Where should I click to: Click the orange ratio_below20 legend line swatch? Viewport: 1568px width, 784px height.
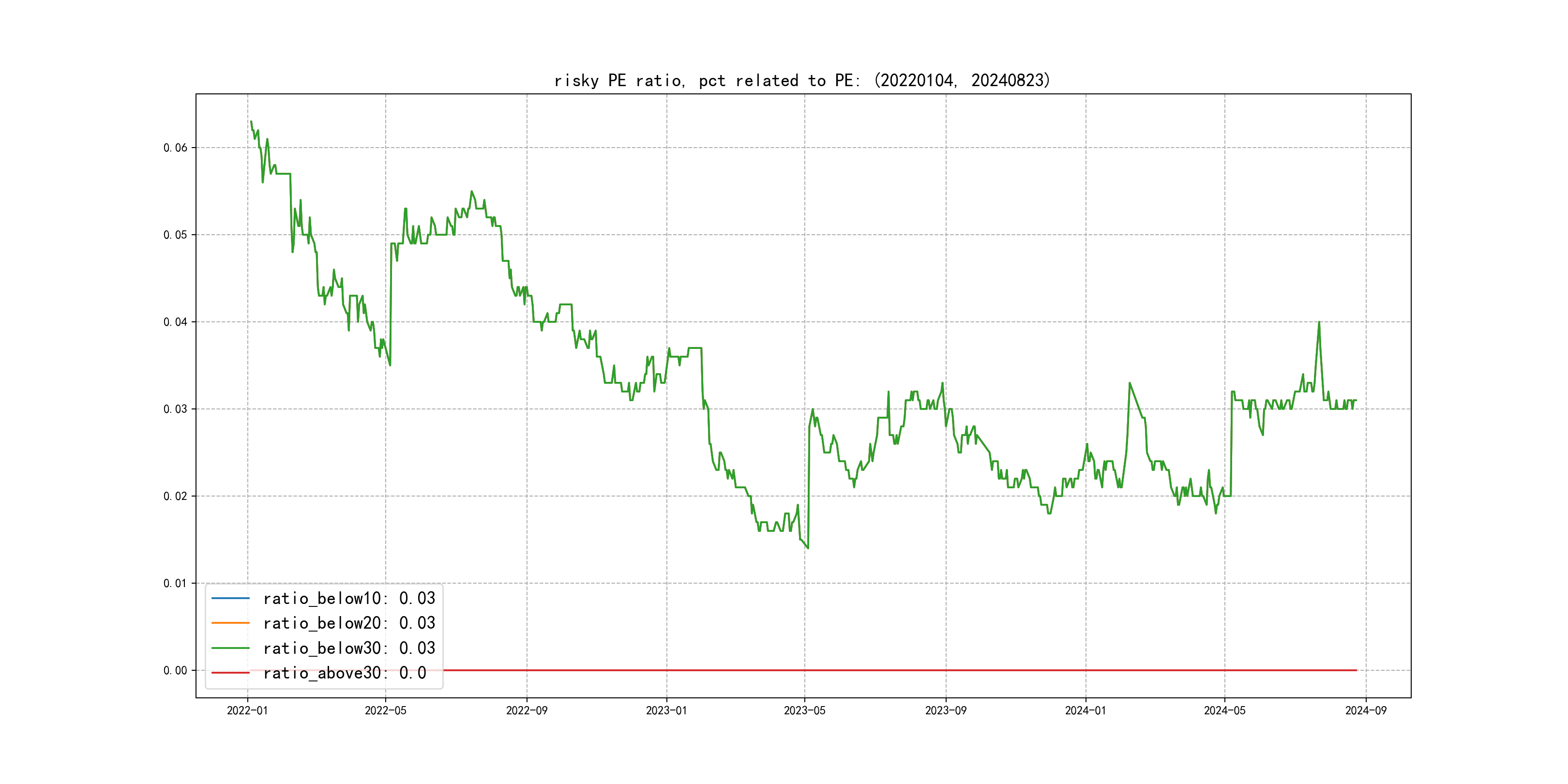tap(230, 623)
